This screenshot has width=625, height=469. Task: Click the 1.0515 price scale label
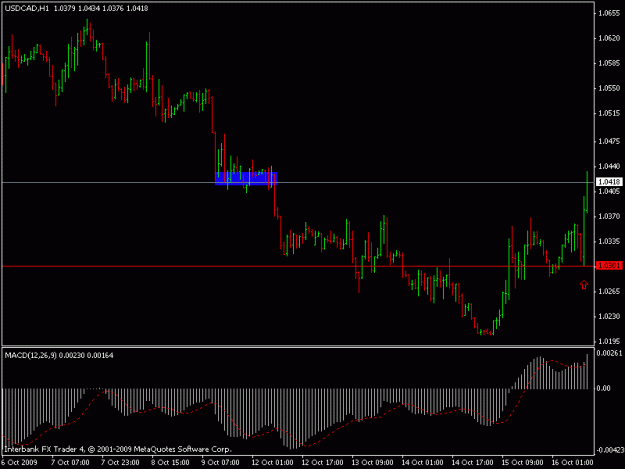pos(609,113)
